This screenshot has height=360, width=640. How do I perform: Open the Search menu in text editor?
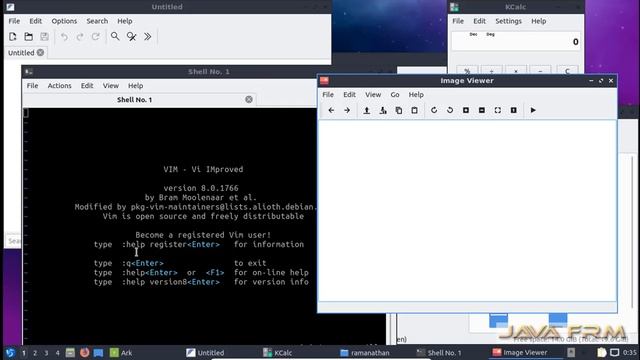coord(97,21)
